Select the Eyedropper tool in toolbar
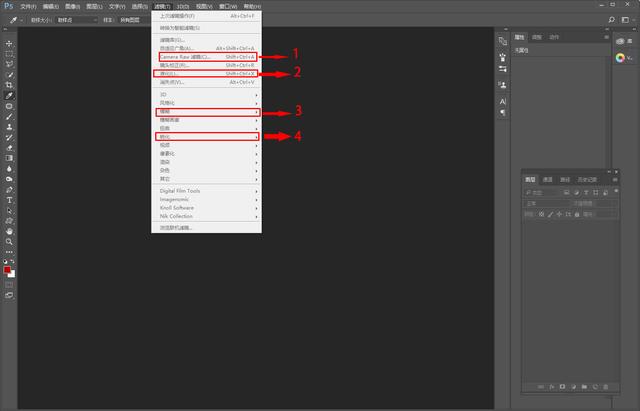 9,96
